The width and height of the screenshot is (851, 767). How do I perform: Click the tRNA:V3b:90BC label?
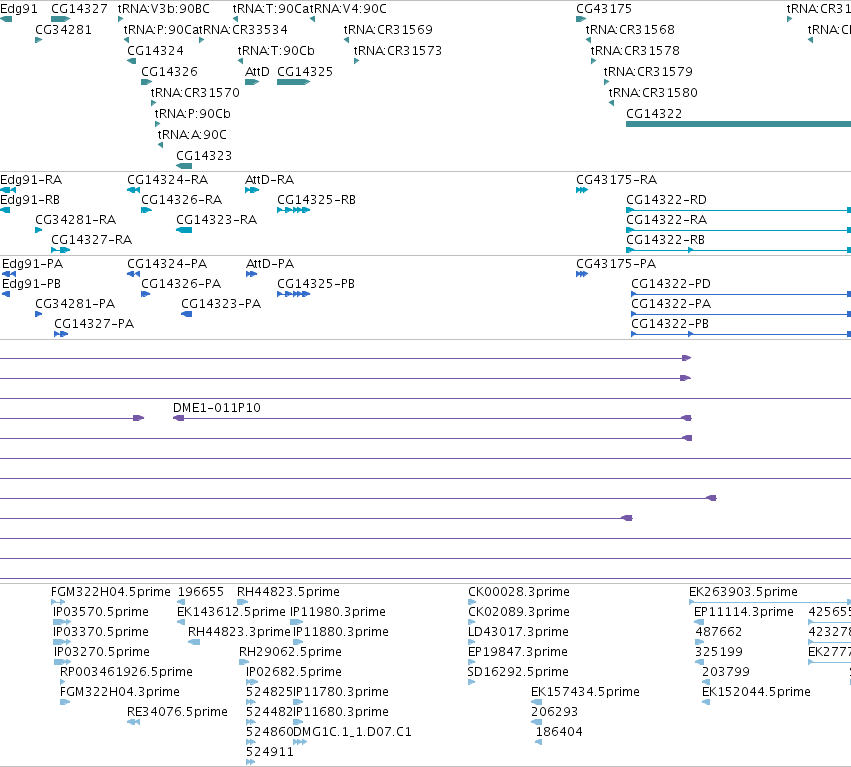(164, 9)
